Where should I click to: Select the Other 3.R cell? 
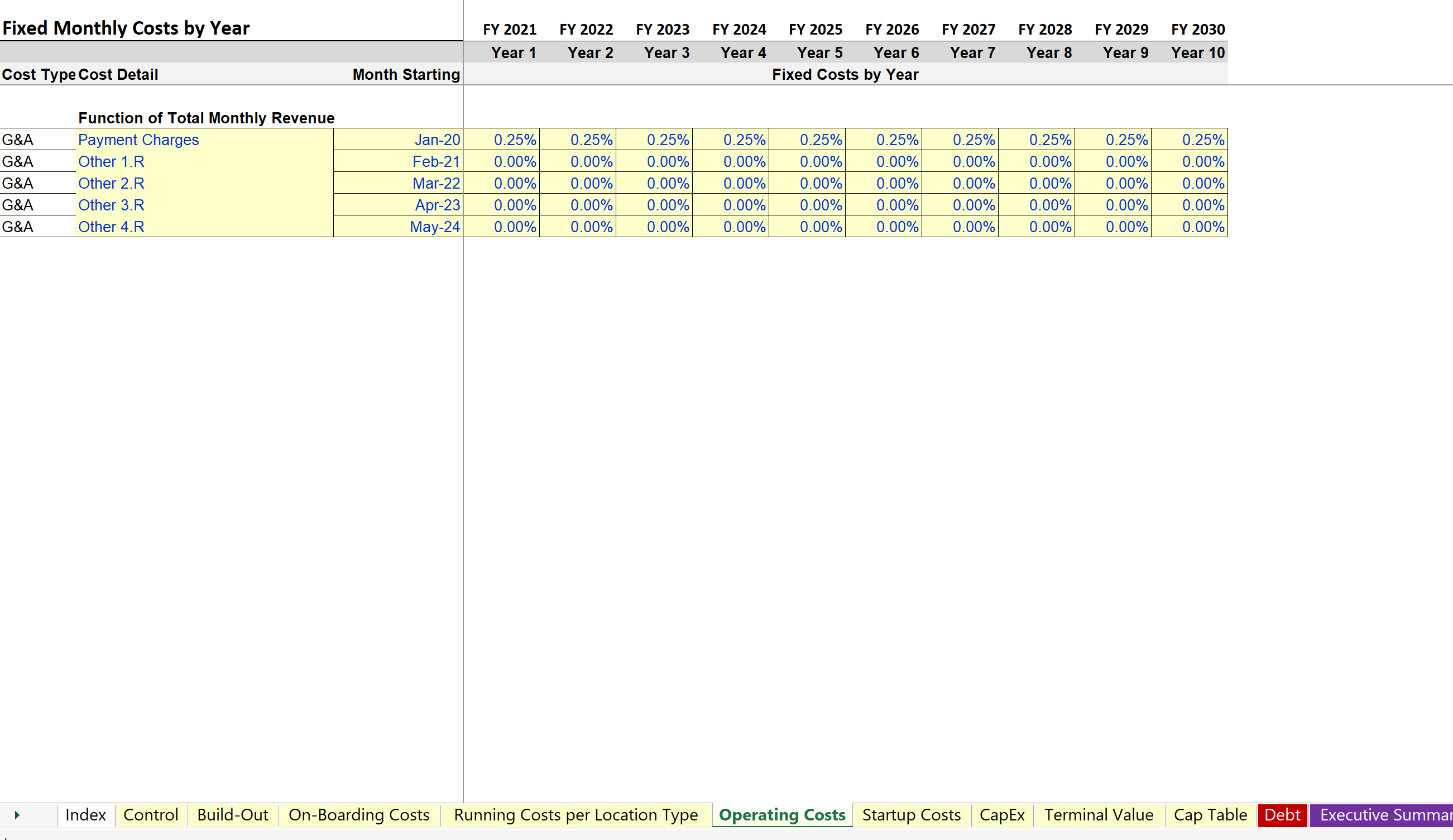[x=205, y=205]
